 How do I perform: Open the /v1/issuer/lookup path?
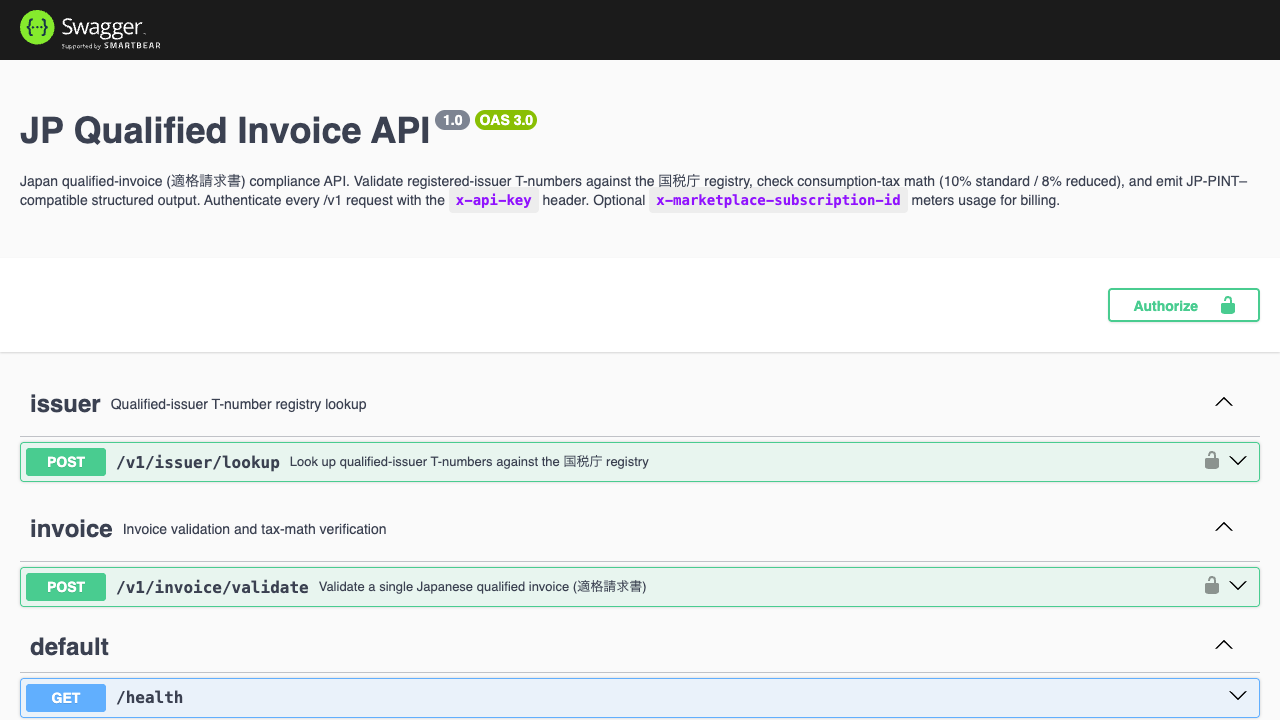click(x=198, y=462)
